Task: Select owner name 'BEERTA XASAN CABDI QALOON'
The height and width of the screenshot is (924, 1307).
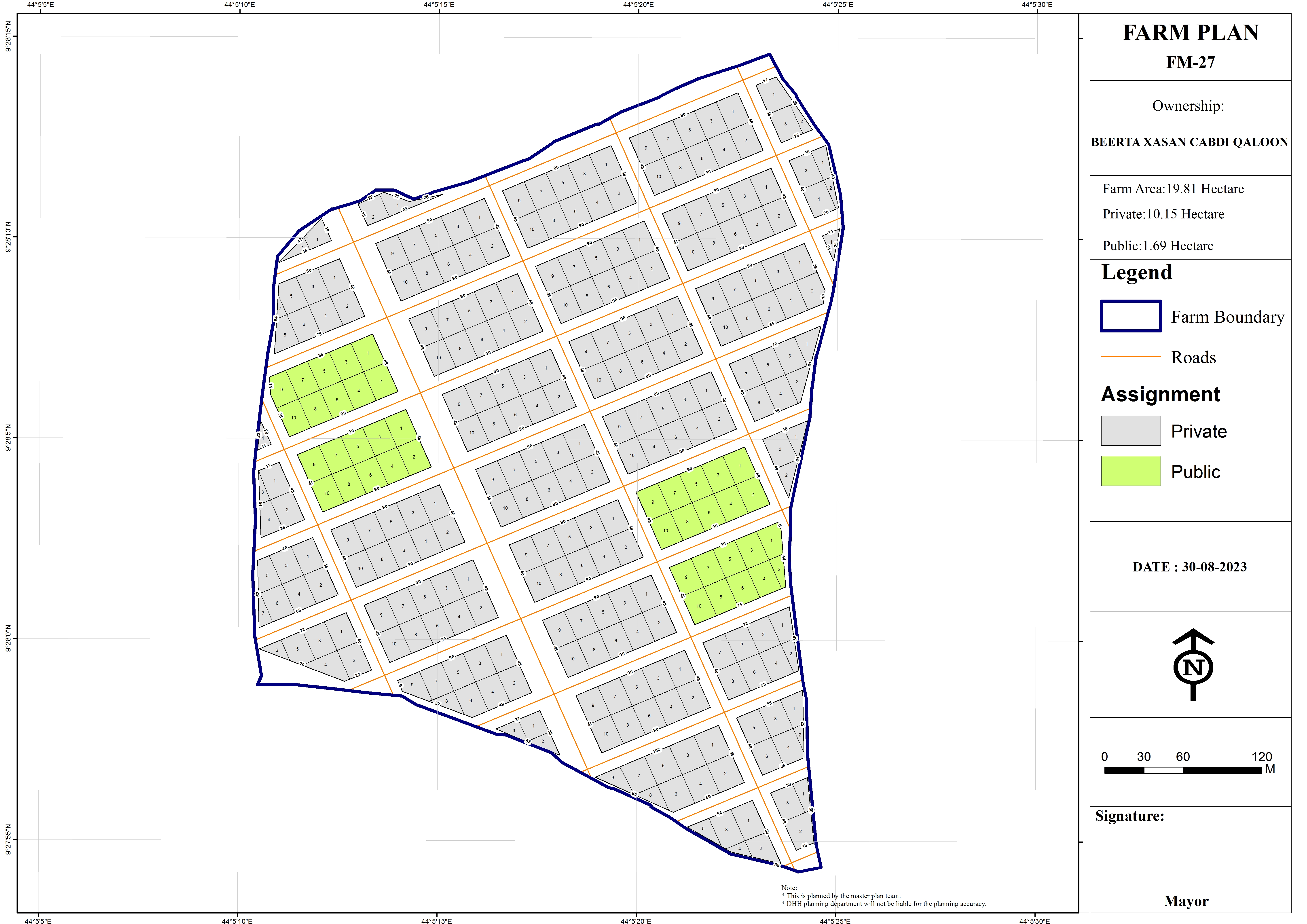Action: point(1189,142)
